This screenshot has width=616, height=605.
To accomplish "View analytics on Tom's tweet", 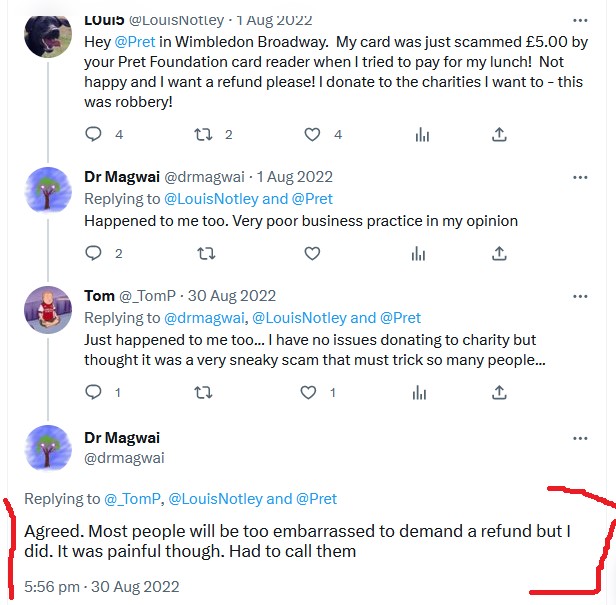I will 421,393.
